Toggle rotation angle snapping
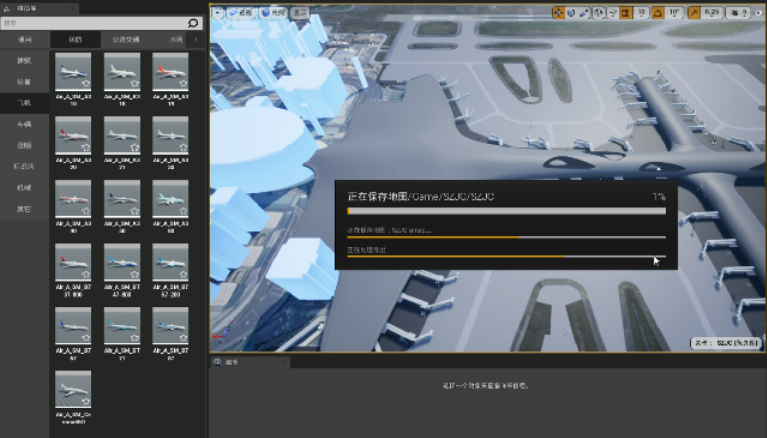Image resolution: width=767 pixels, height=438 pixels. [659, 13]
